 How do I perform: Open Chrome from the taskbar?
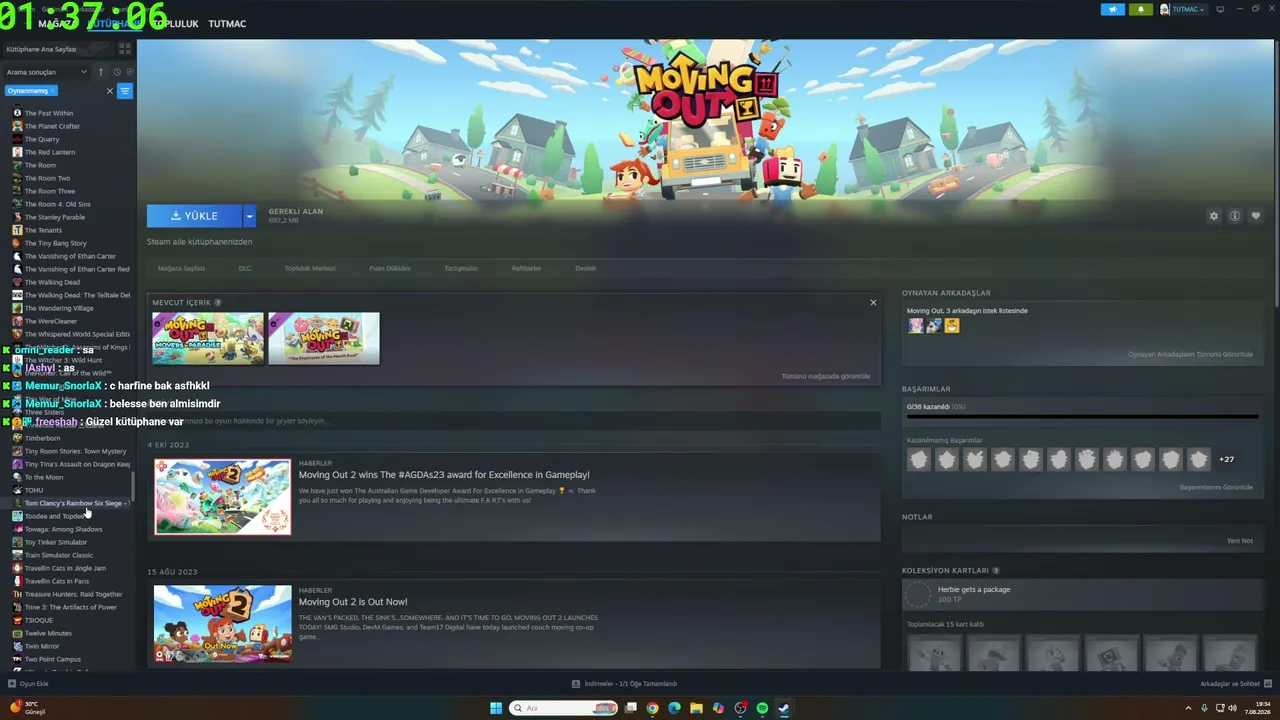(x=652, y=708)
